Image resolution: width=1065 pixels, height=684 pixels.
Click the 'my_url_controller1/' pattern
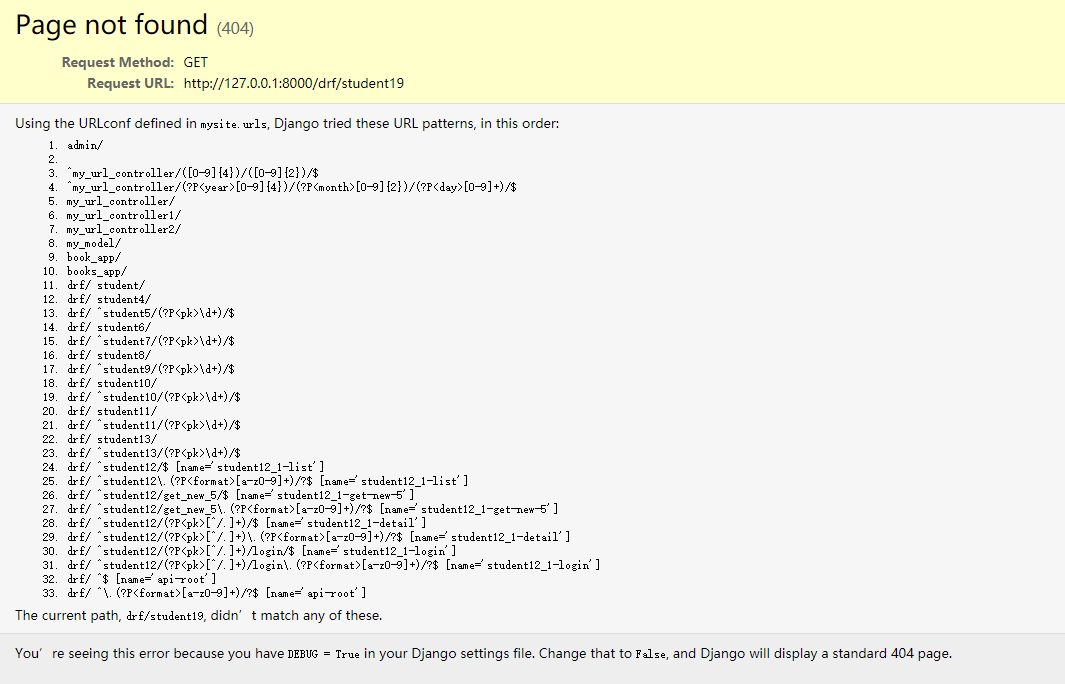tap(124, 215)
